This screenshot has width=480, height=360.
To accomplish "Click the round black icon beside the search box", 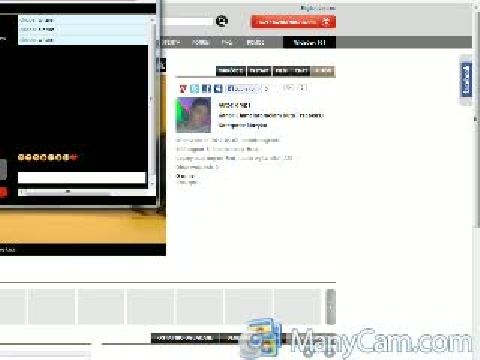I will pos(222,21).
